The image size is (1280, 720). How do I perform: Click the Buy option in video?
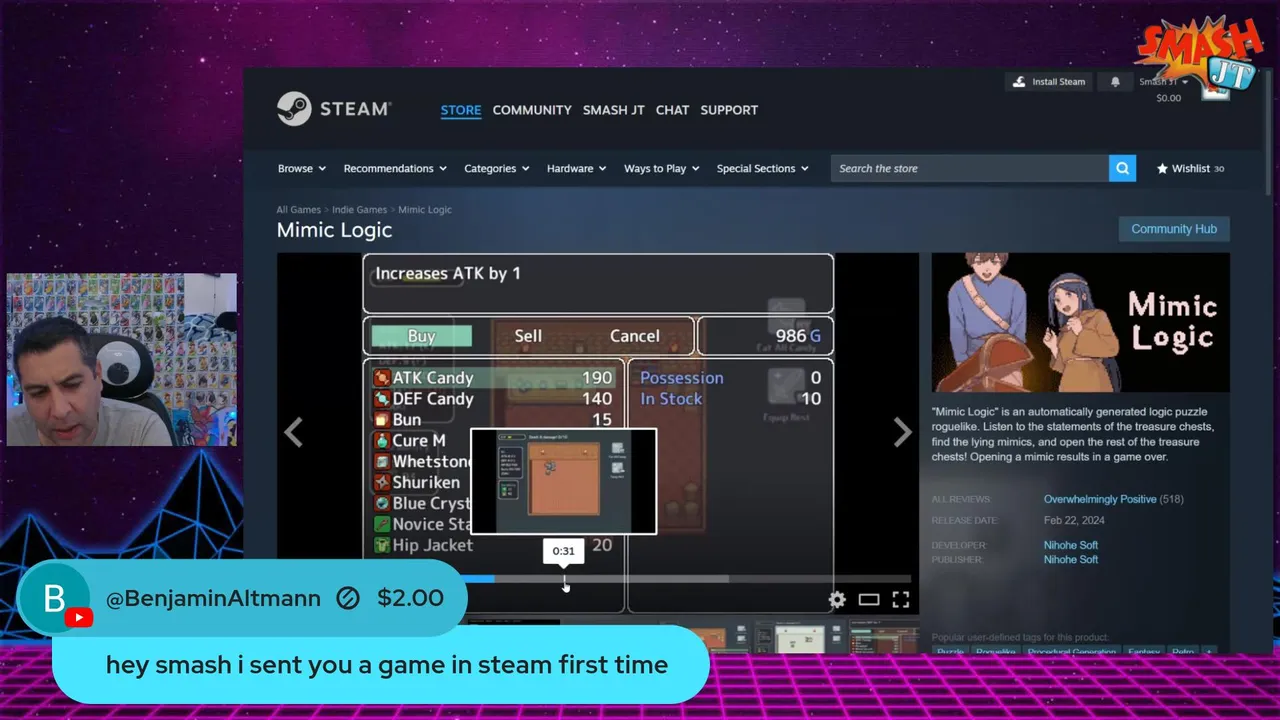click(x=421, y=336)
